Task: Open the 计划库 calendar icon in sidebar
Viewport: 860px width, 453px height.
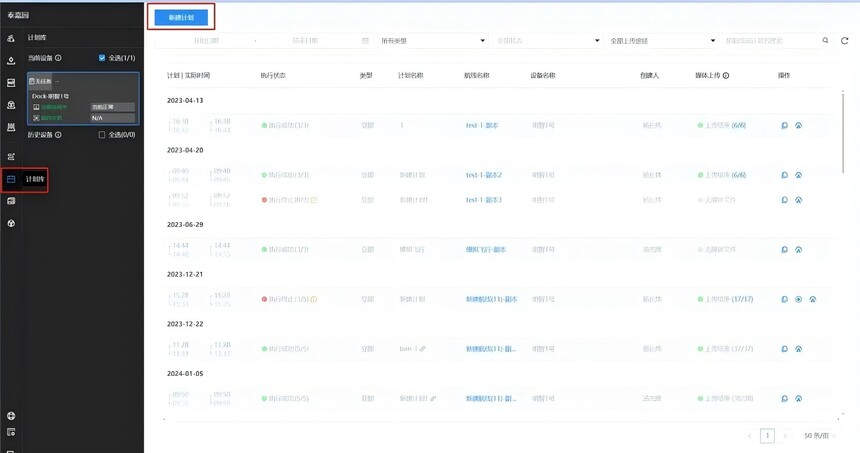Action: 11,179
